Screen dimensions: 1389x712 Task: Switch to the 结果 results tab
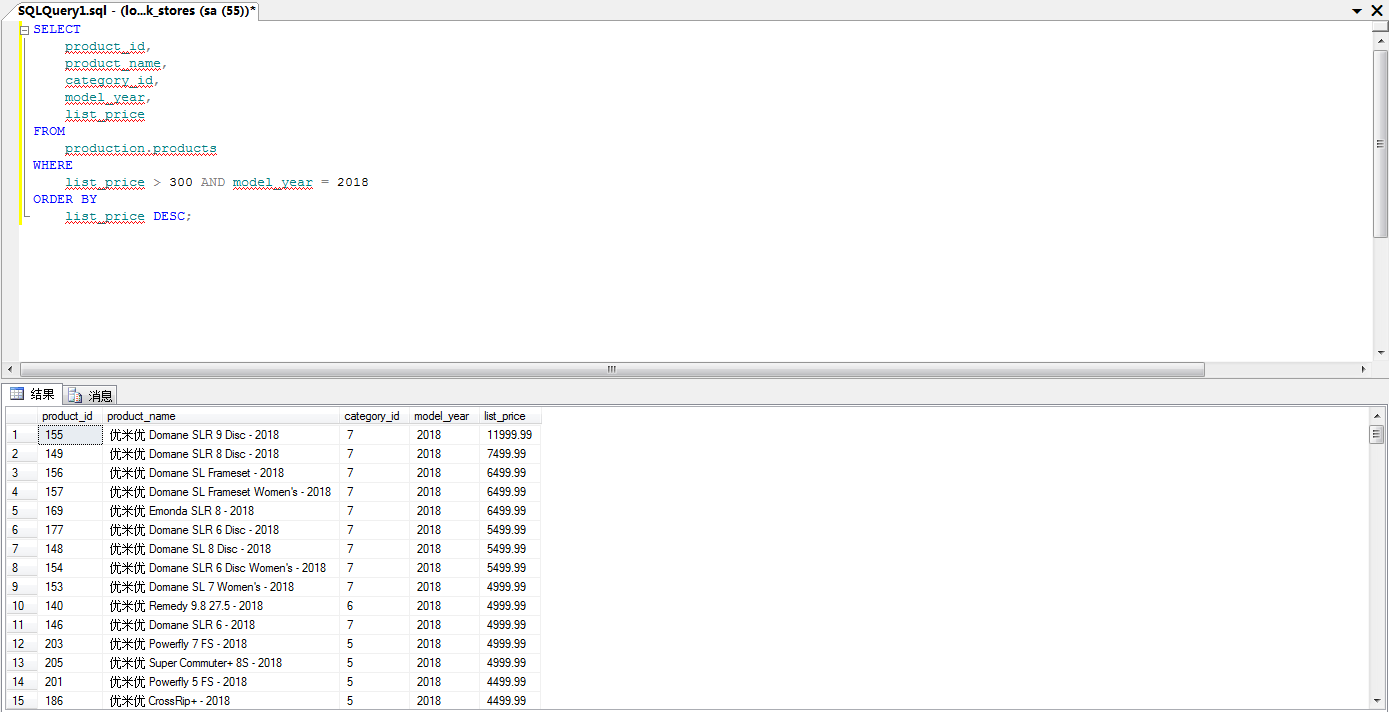click(32, 394)
